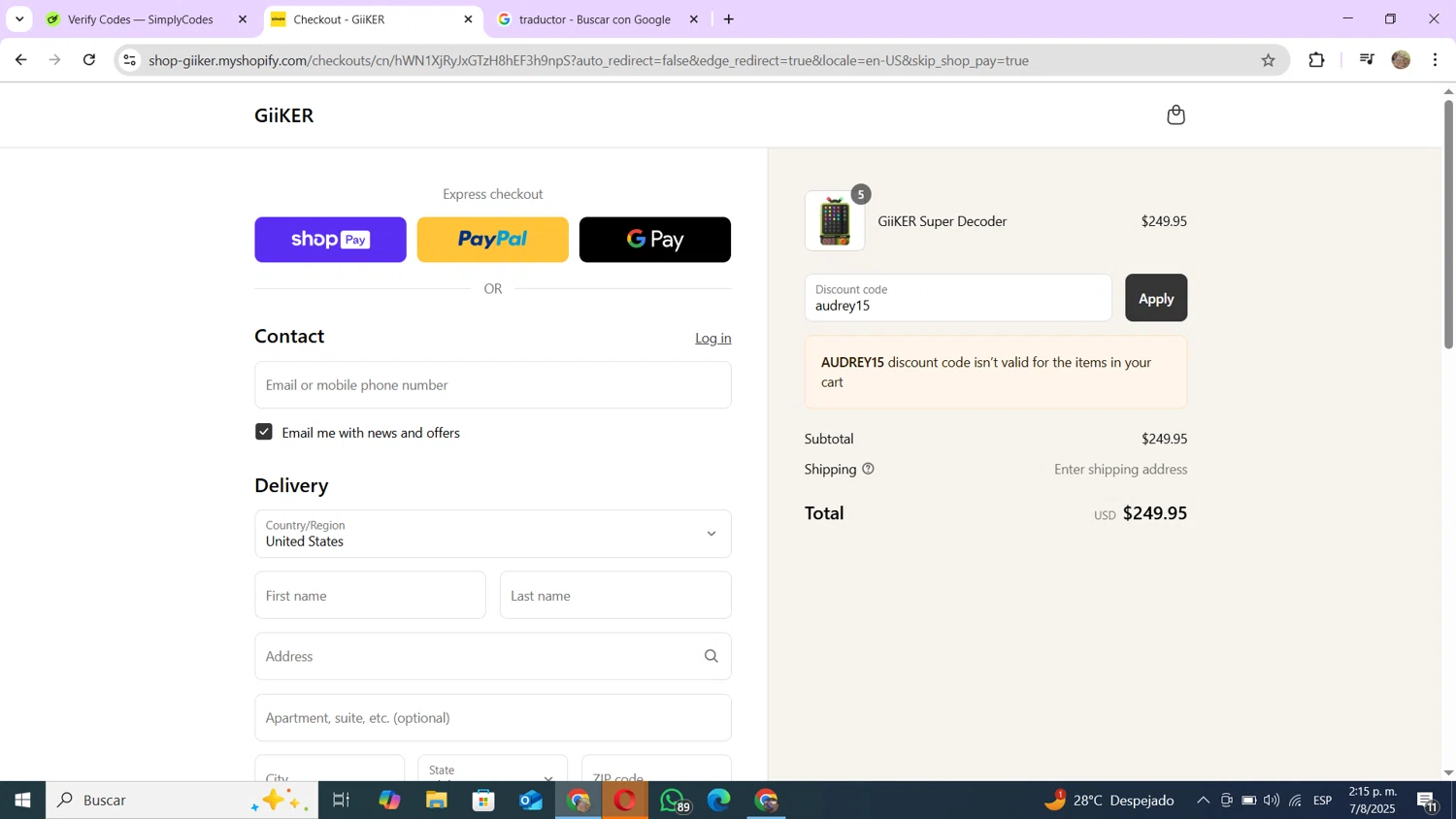
Task: Apply the discount code
Action: [x=1156, y=298]
